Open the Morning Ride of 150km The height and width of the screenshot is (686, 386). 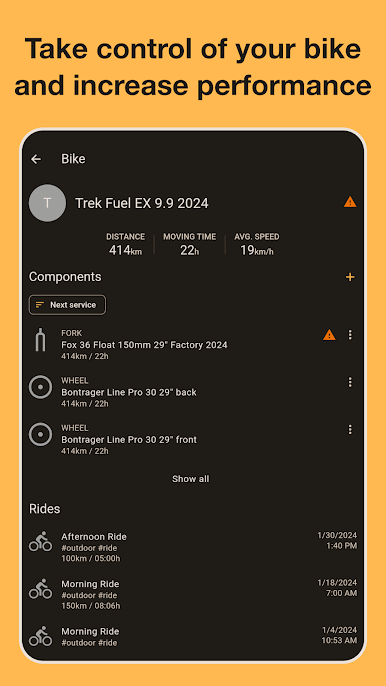pyautogui.click(x=193, y=594)
